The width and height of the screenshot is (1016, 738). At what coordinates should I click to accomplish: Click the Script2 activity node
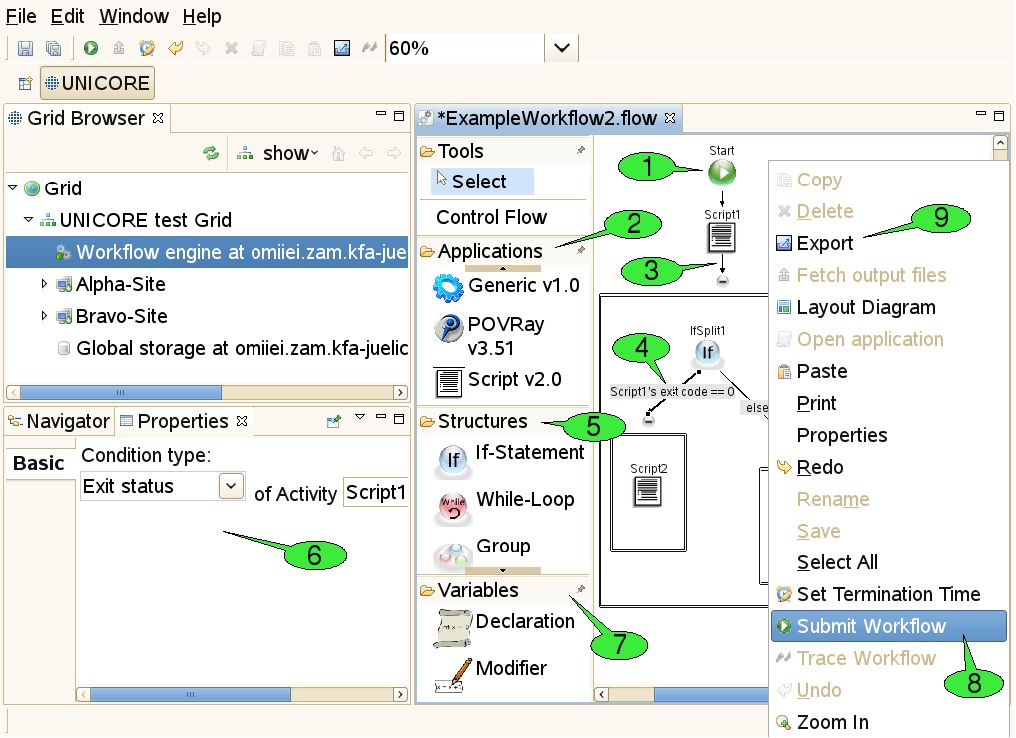pyautogui.click(x=648, y=492)
